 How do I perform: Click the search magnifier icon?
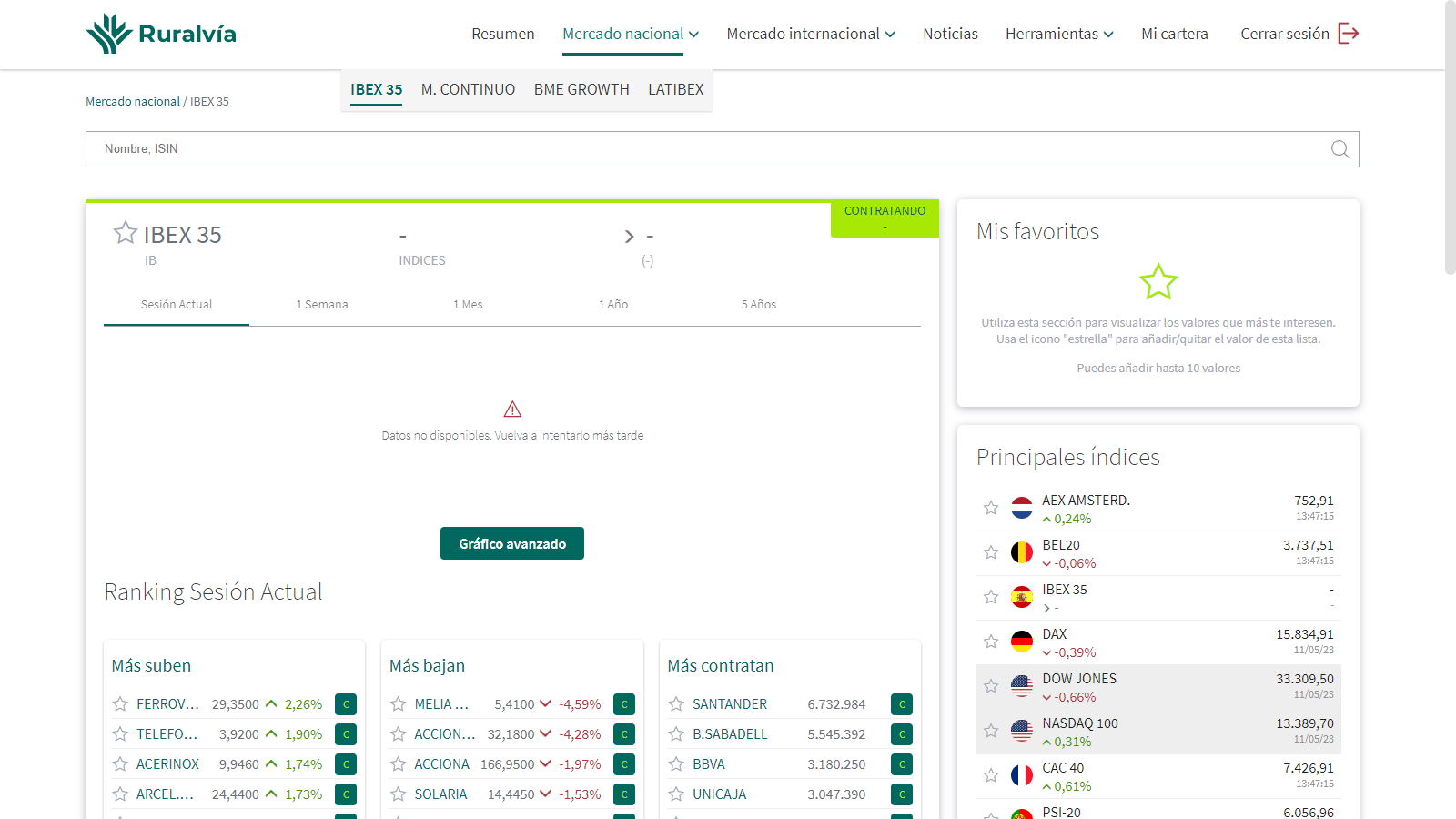1340,149
